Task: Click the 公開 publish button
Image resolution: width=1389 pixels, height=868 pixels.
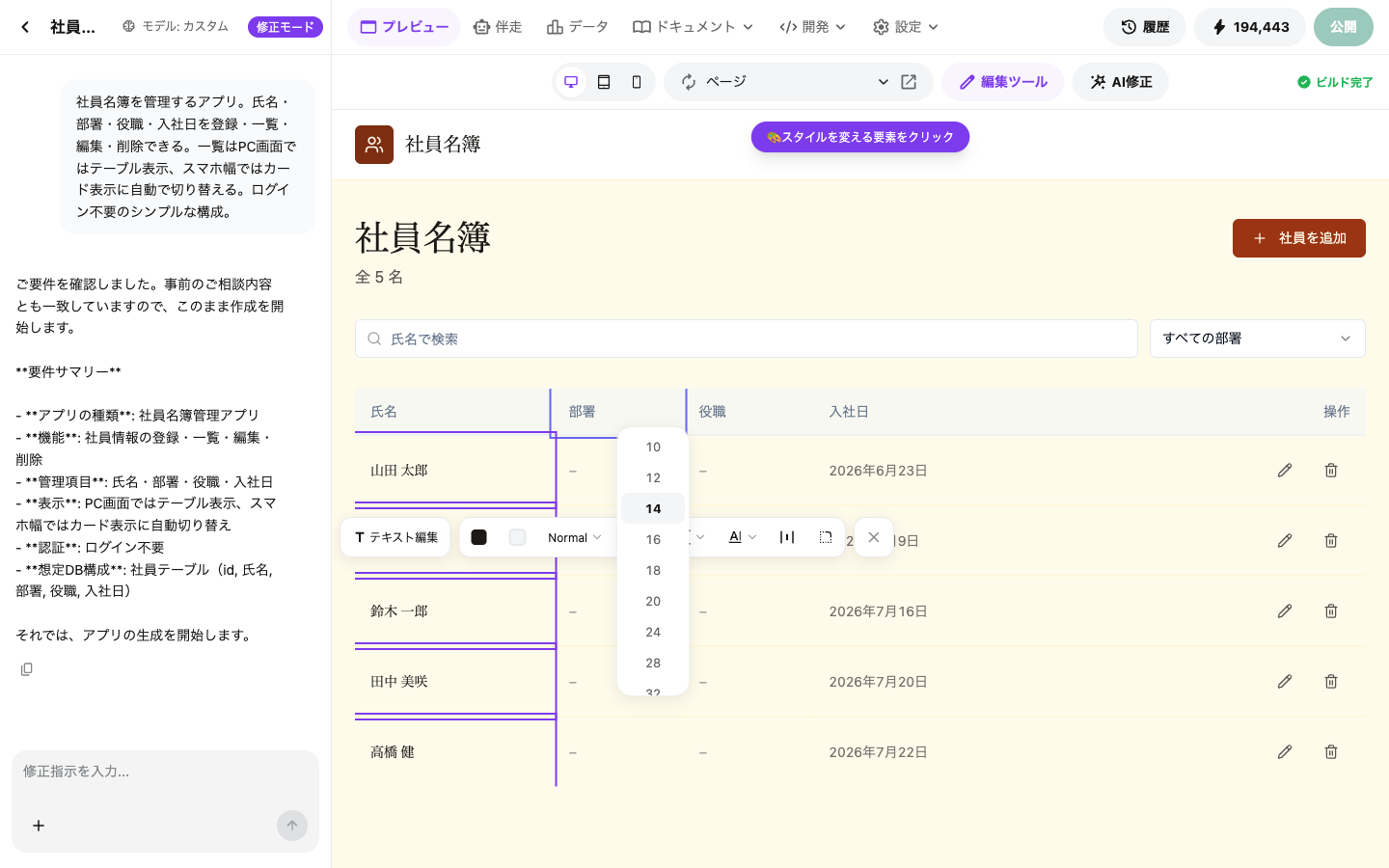Action: [x=1344, y=27]
